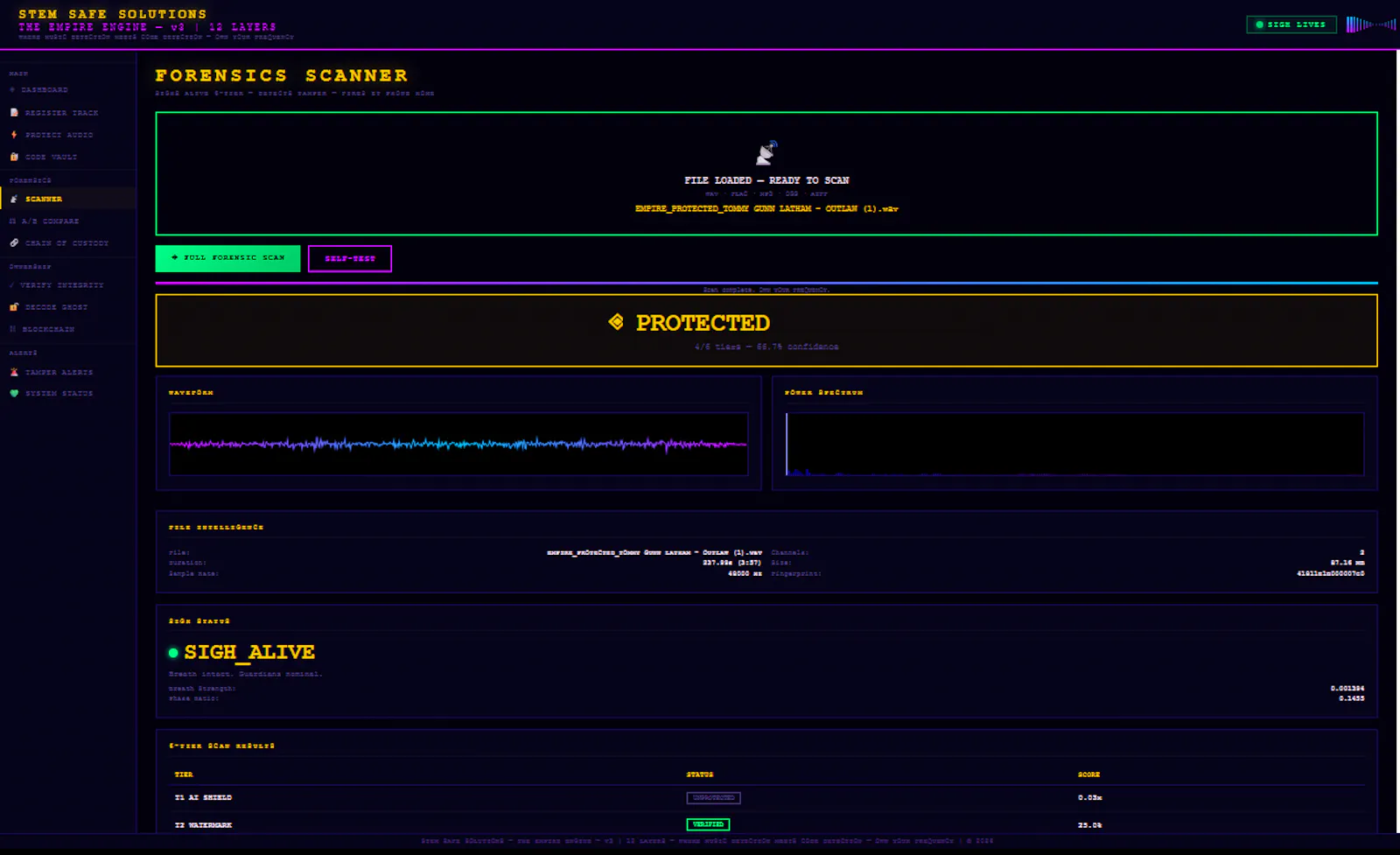Click the power spectrum graph
Screen dimensions: 1400x855
[x=1074, y=444]
